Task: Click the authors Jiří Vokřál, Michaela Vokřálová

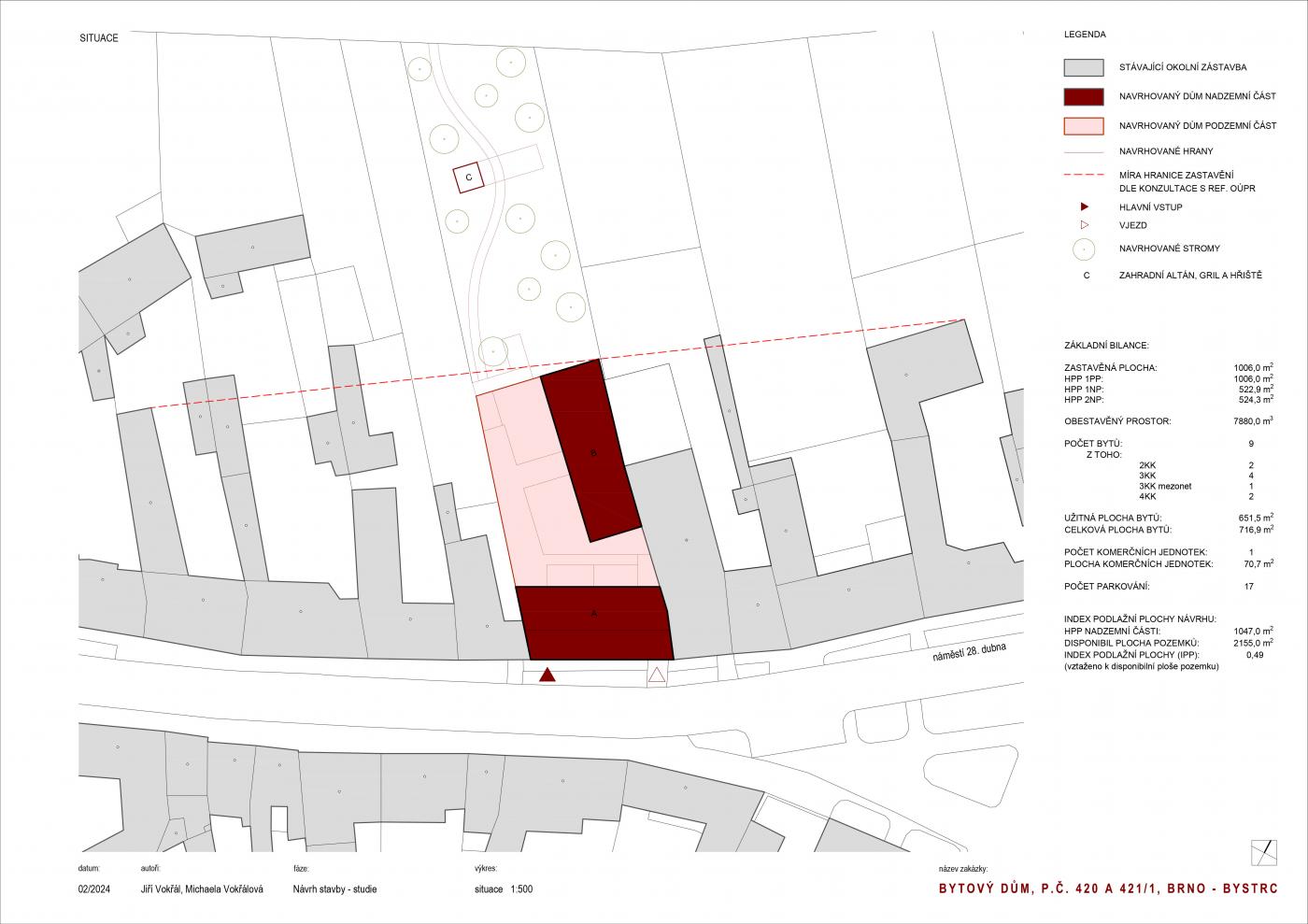Action: click(x=201, y=889)
